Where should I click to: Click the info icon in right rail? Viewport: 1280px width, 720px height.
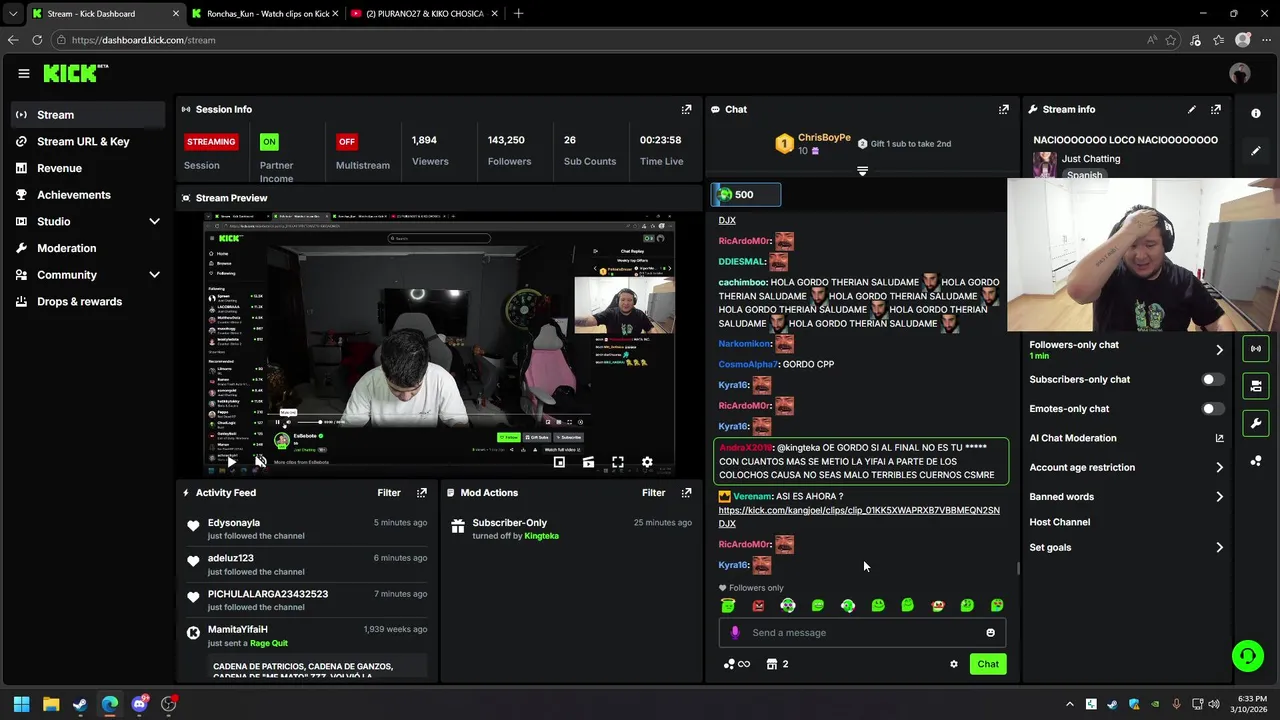1256,113
